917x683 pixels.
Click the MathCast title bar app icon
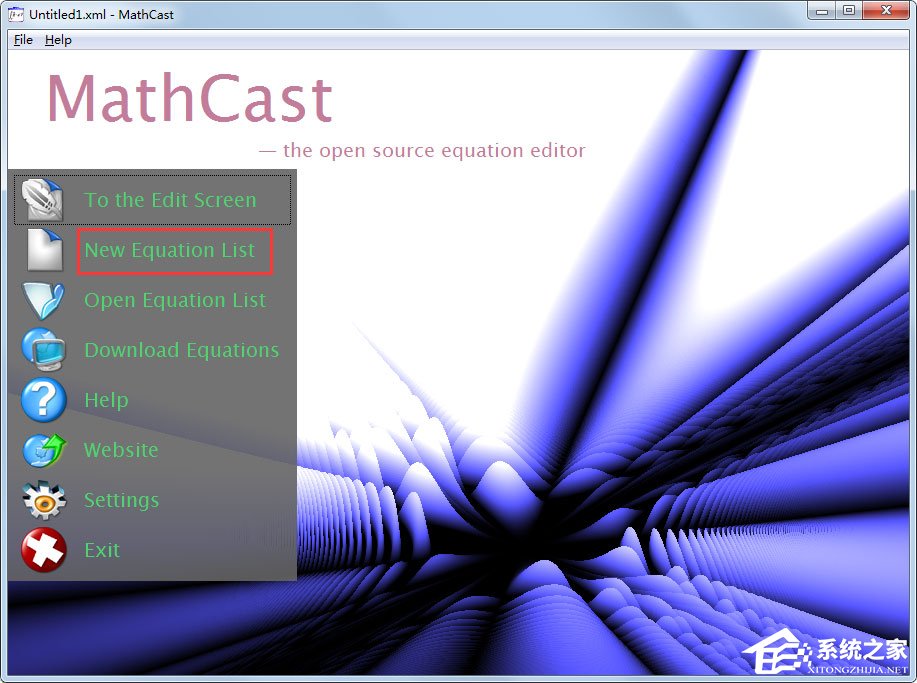16,14
